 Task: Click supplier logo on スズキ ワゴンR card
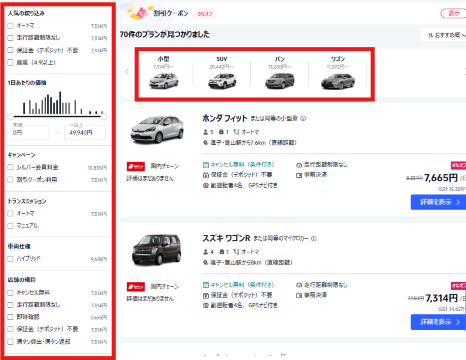click(x=136, y=287)
